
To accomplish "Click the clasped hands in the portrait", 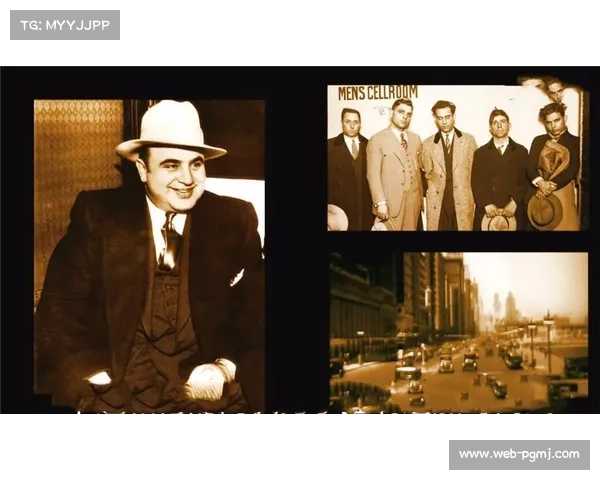I will click(208, 380).
